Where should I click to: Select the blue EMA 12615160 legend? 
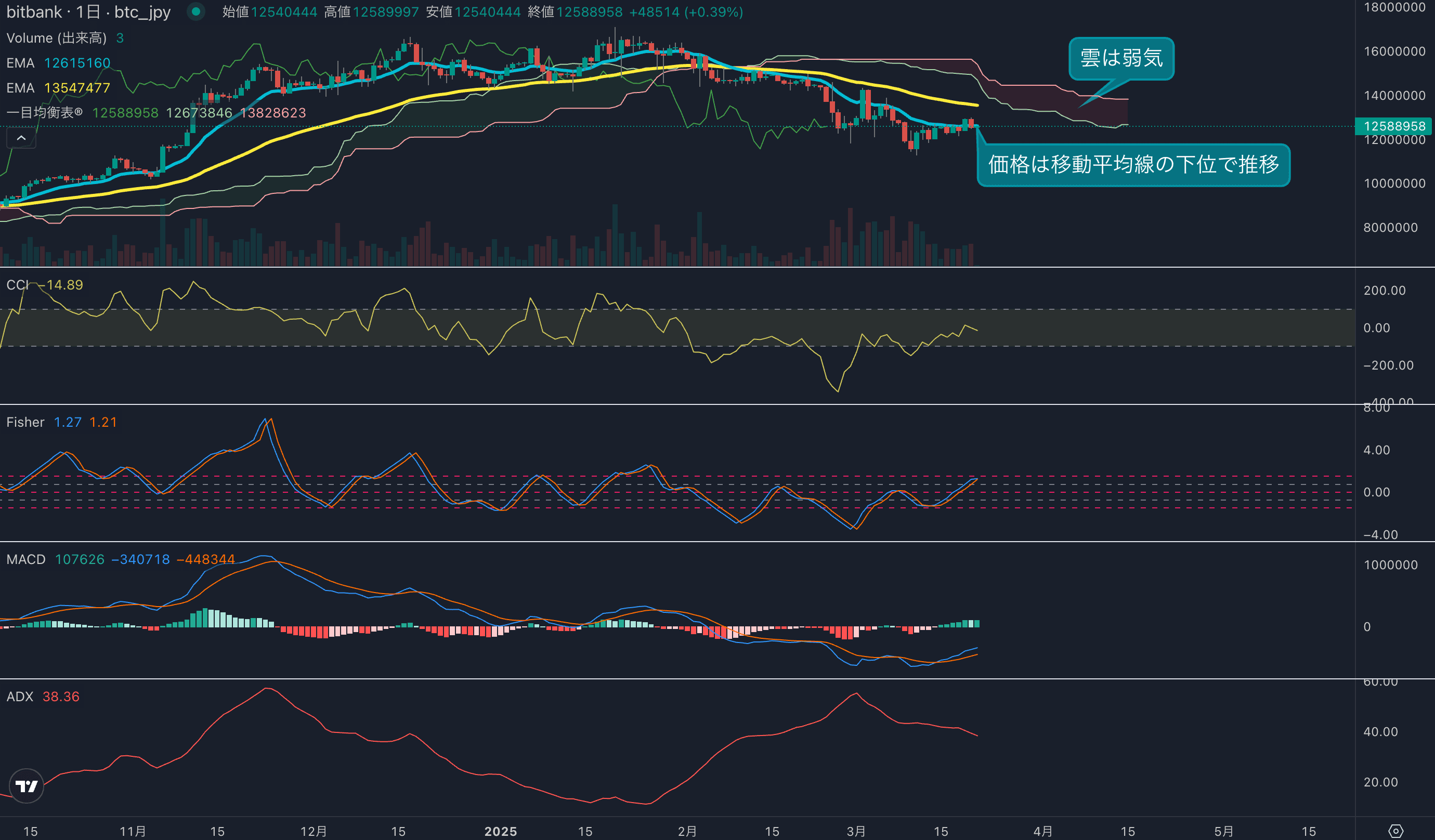[58, 63]
